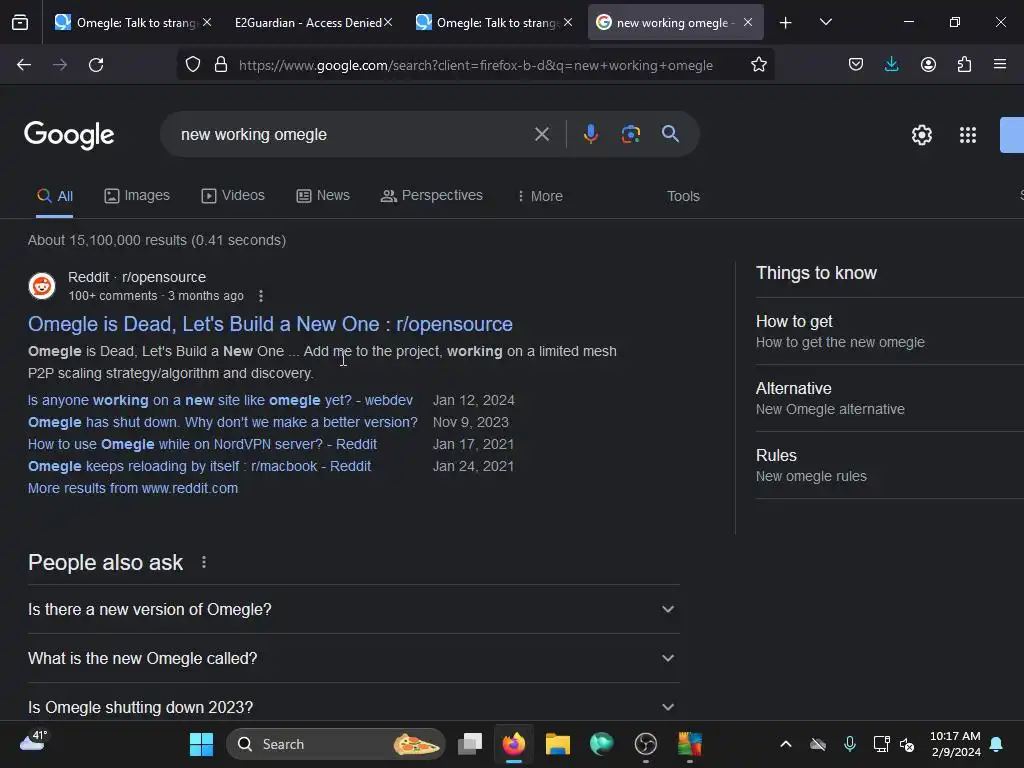The width and height of the screenshot is (1024, 768).
Task: Click in the Google search field
Action: click(353, 135)
